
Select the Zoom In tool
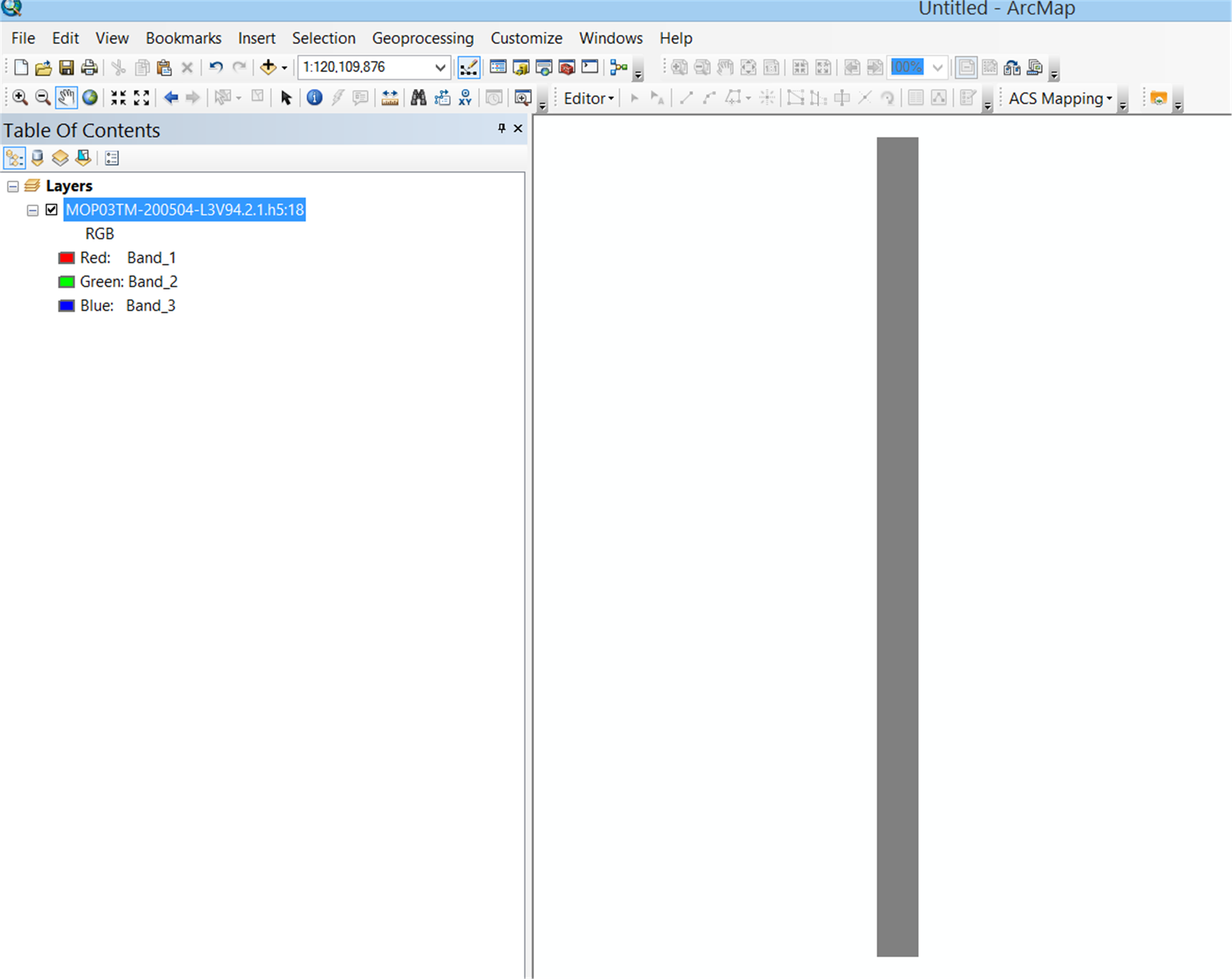(x=19, y=98)
